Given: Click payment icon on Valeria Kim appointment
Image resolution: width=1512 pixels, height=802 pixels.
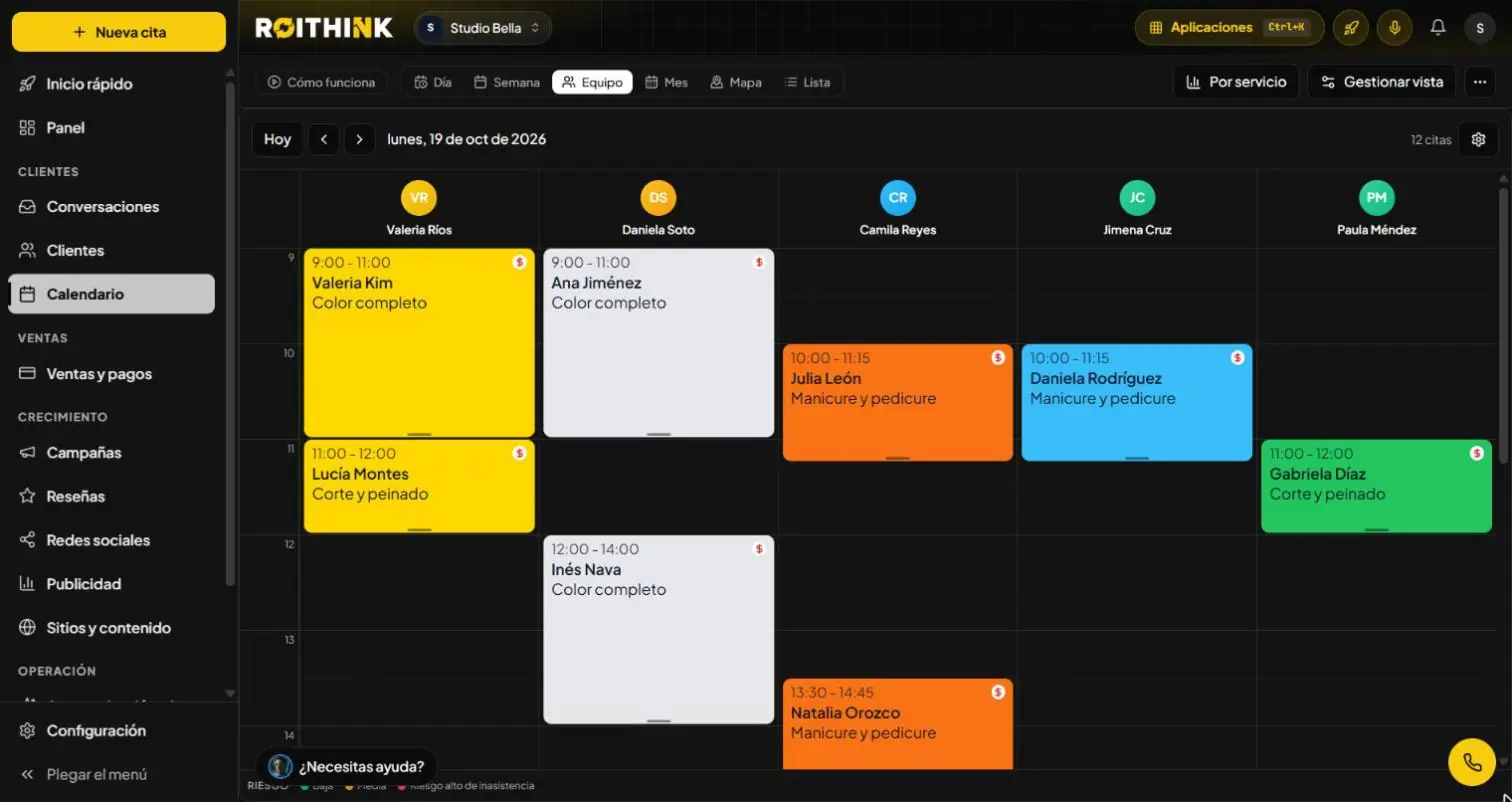Looking at the screenshot, I should pyautogui.click(x=519, y=262).
